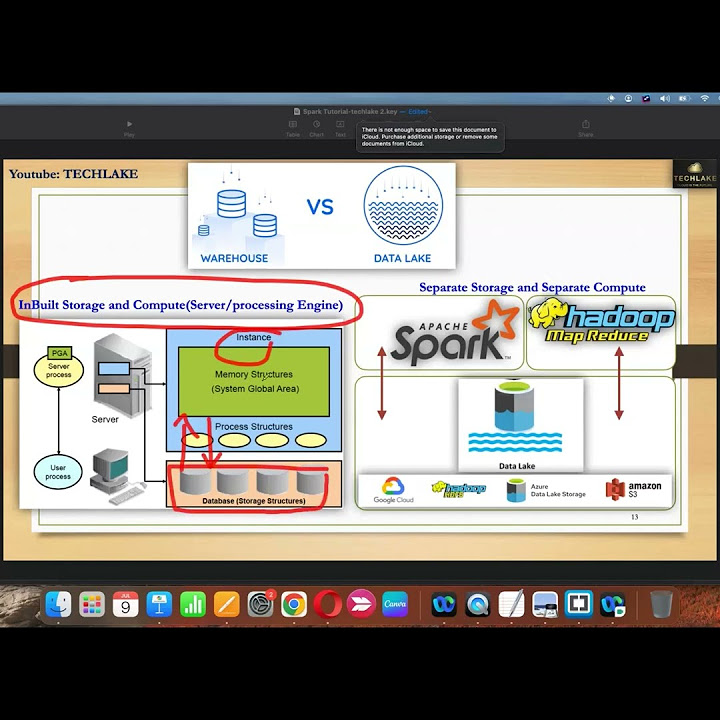
Task: Open Pages from the Dock
Action: pos(226,604)
